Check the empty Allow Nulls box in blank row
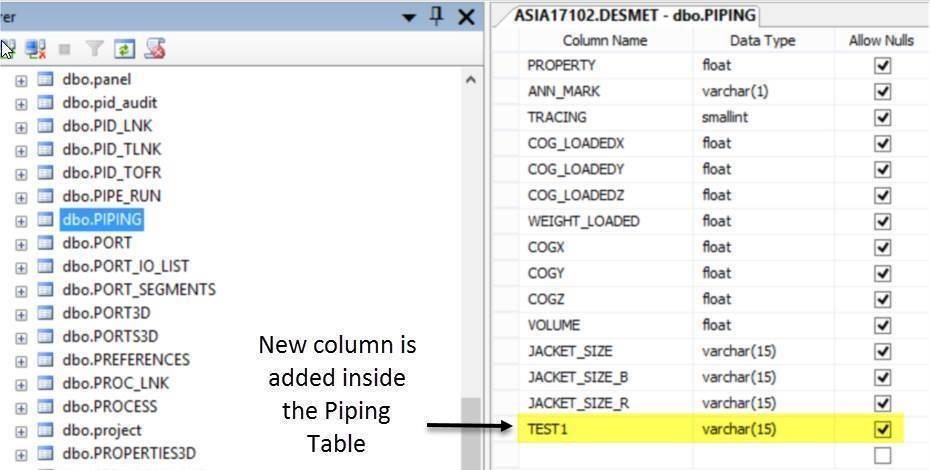The height and width of the screenshot is (470, 930). coord(883,455)
